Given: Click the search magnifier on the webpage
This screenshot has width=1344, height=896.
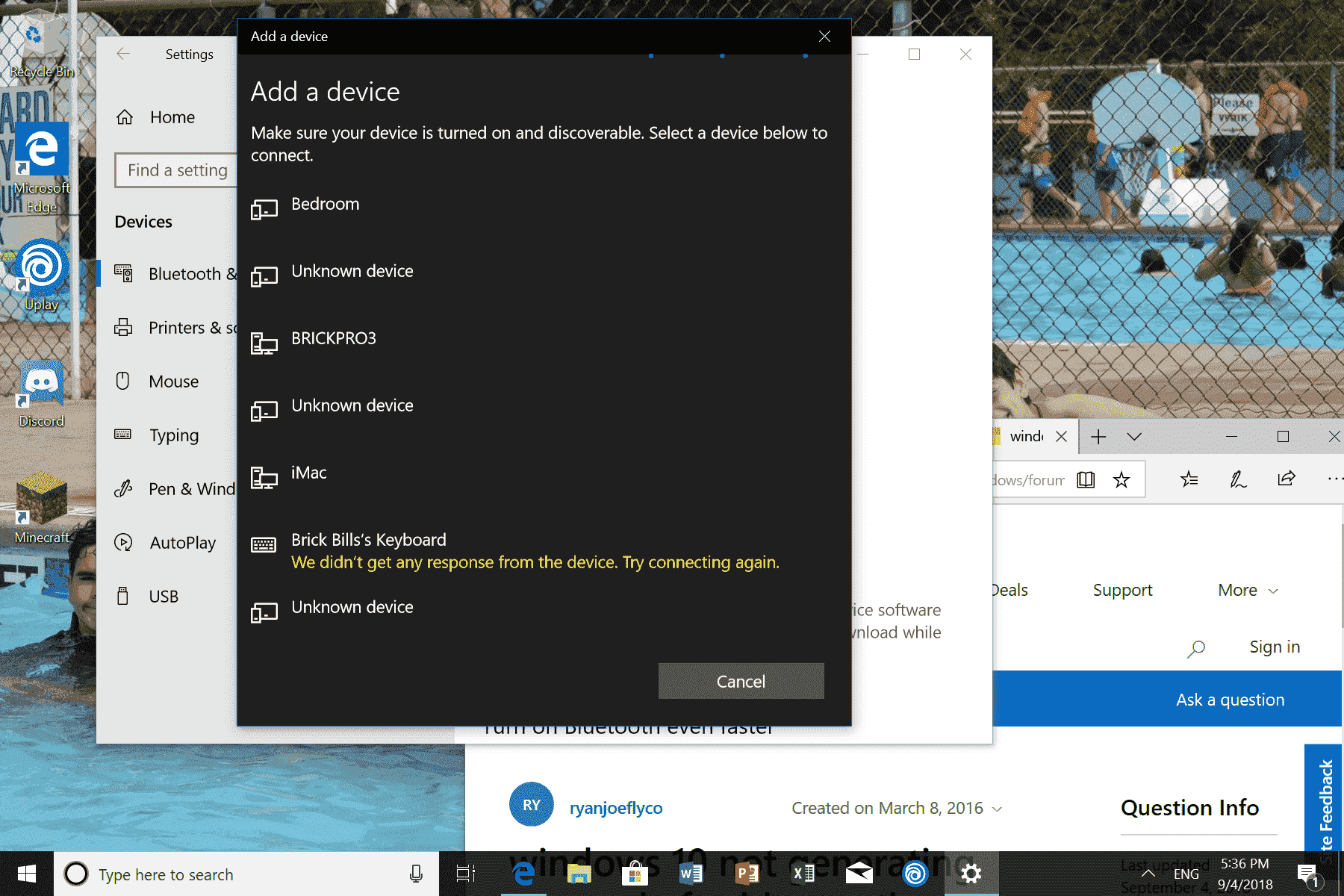Looking at the screenshot, I should coord(1196,648).
